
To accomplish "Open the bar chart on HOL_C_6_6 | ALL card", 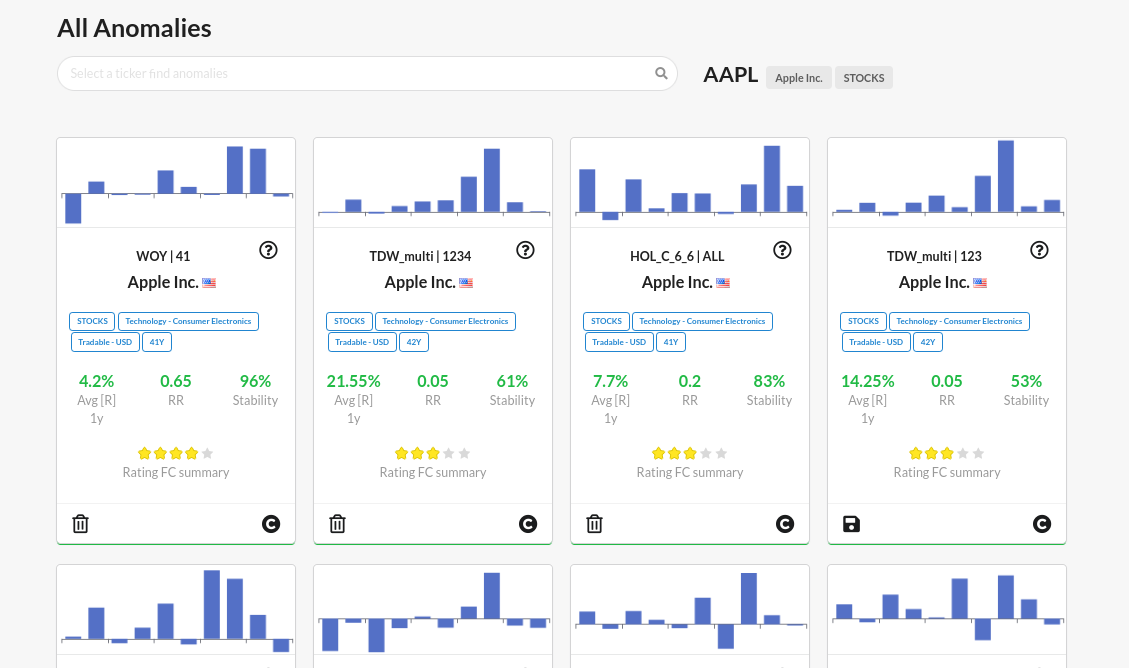I will pyautogui.click(x=690, y=183).
